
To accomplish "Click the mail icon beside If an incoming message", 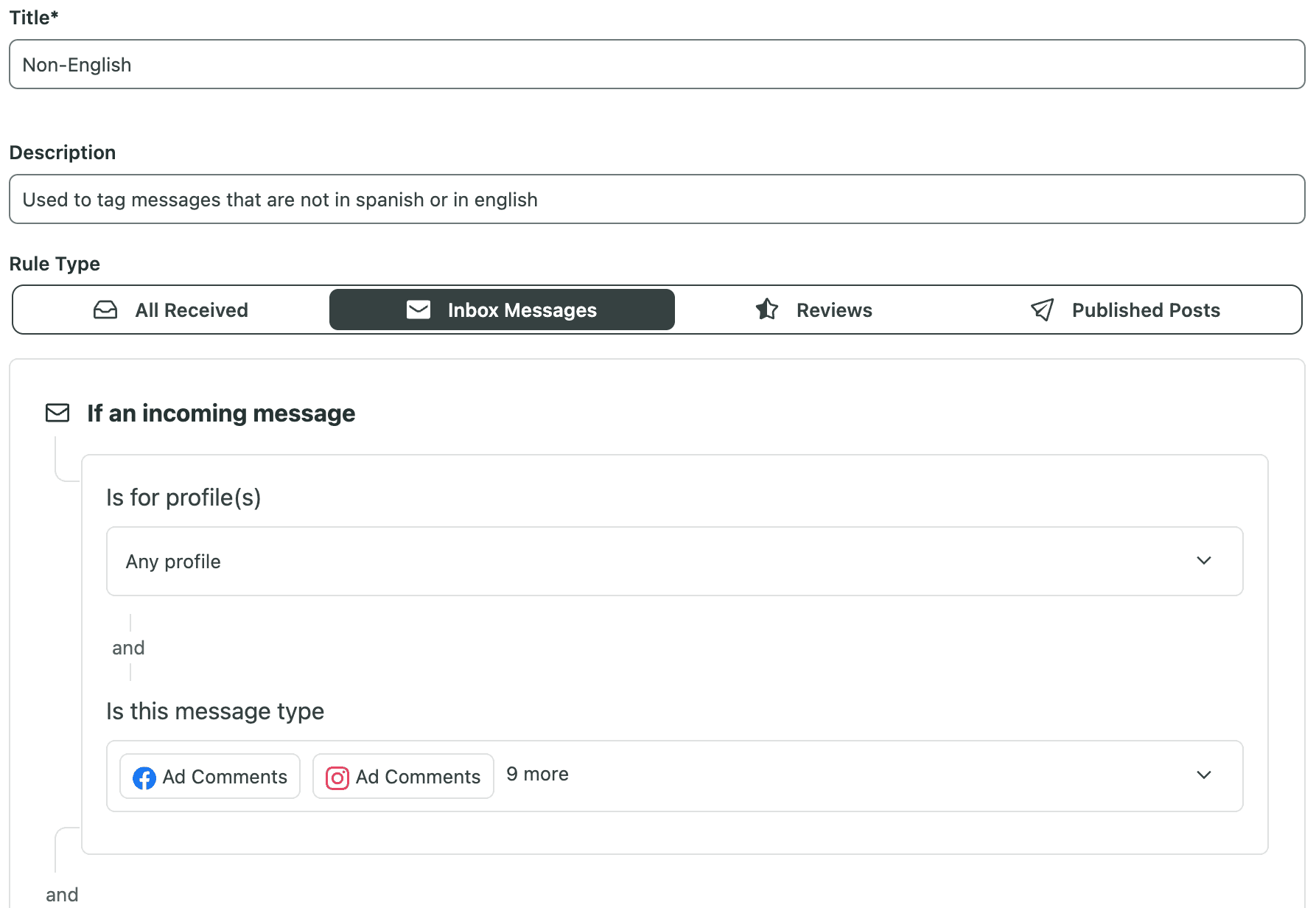I will point(57,413).
